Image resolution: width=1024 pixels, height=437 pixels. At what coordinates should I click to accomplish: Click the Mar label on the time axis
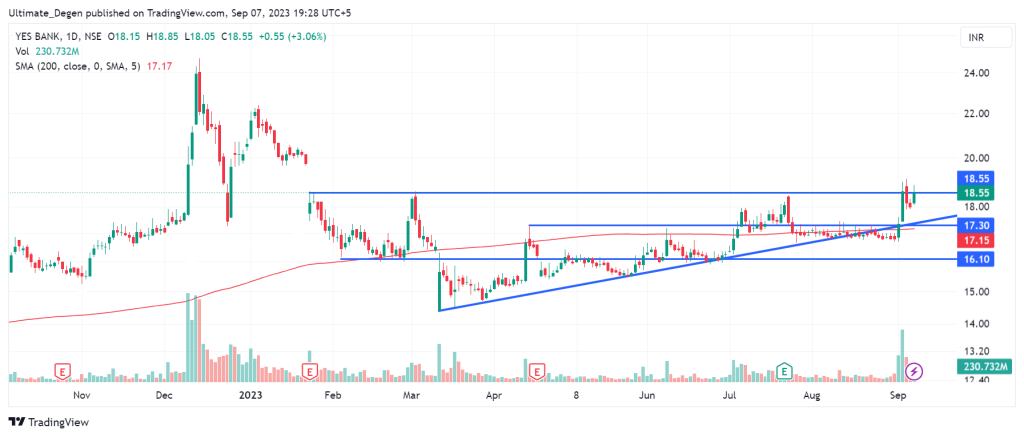[x=410, y=395]
